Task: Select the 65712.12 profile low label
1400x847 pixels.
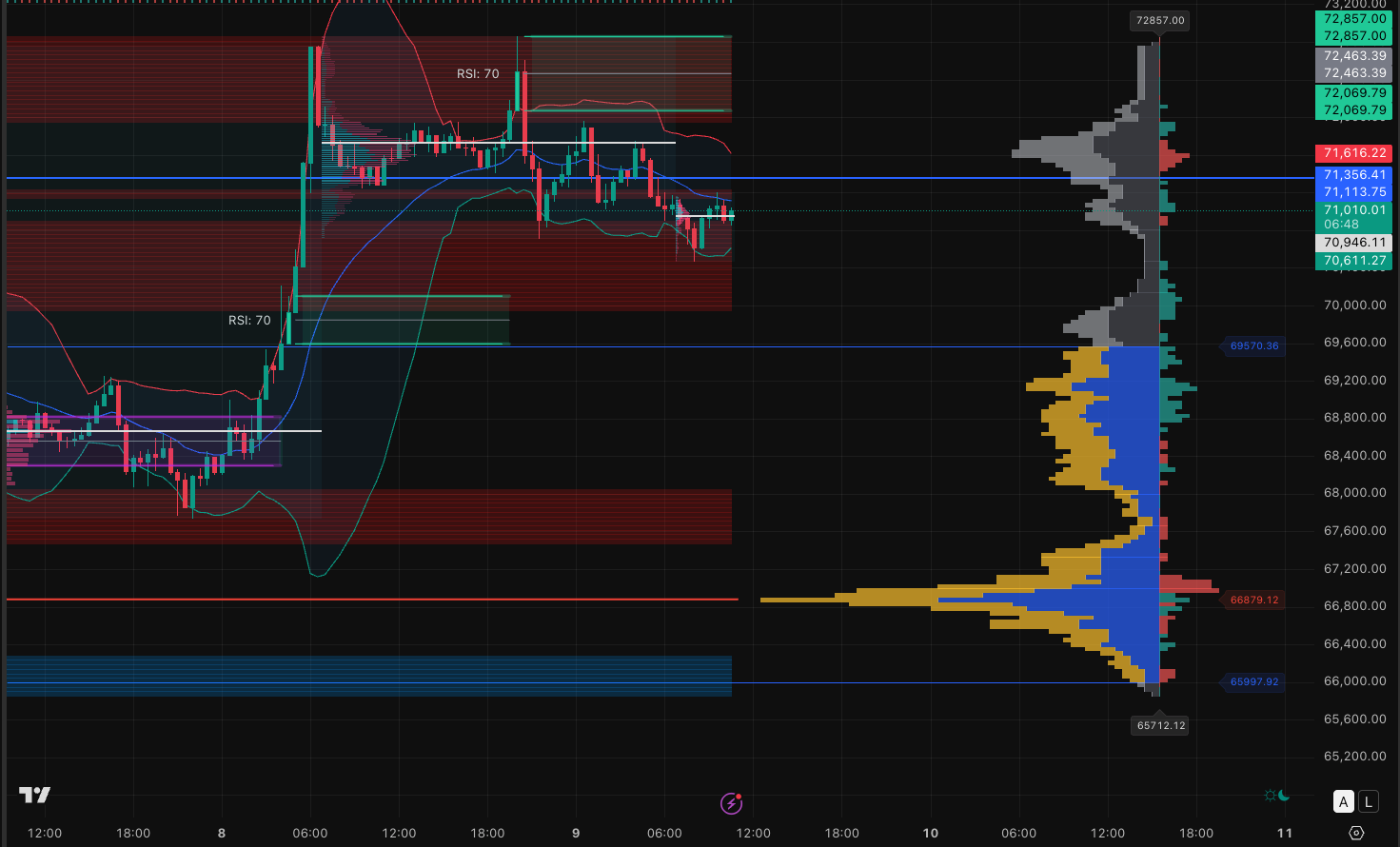Action: coord(1160,725)
